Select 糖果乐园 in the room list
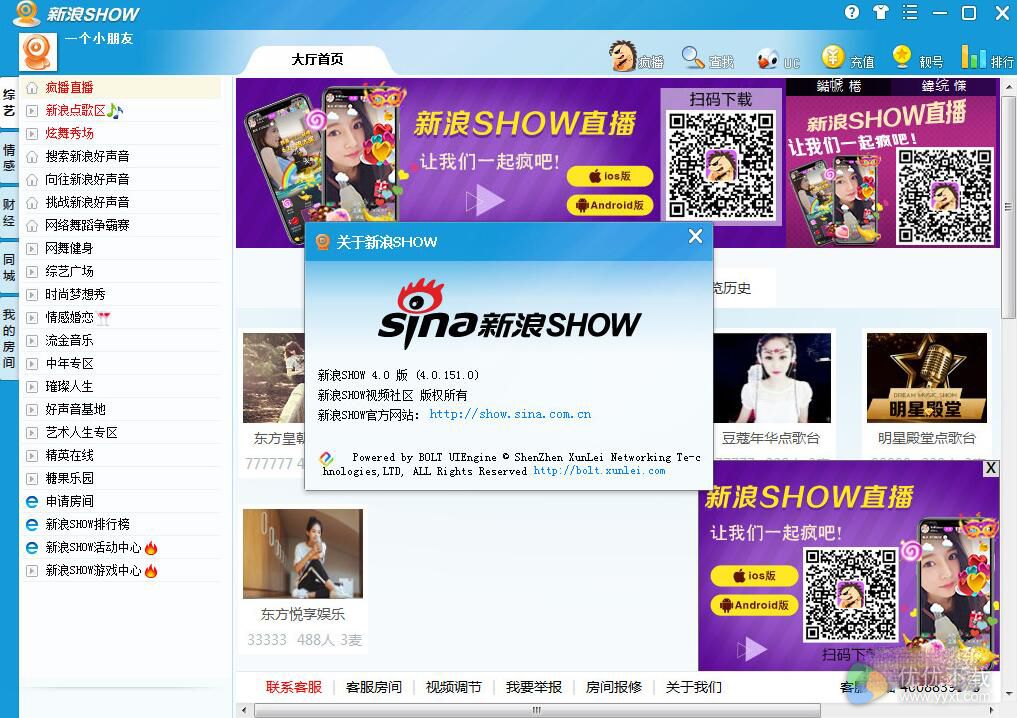 point(122,479)
